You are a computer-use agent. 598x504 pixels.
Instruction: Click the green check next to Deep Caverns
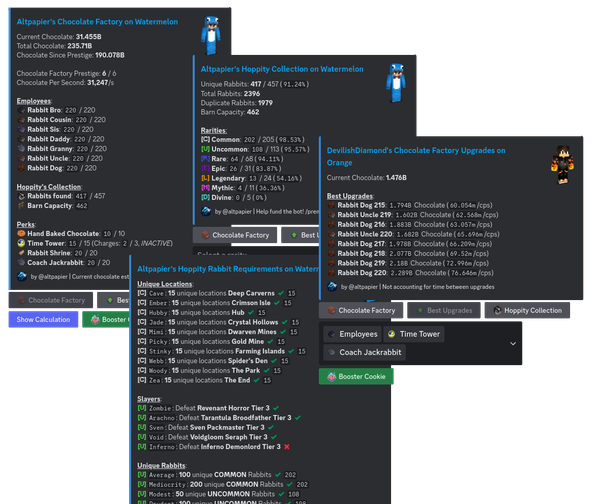pyautogui.click(x=281, y=293)
